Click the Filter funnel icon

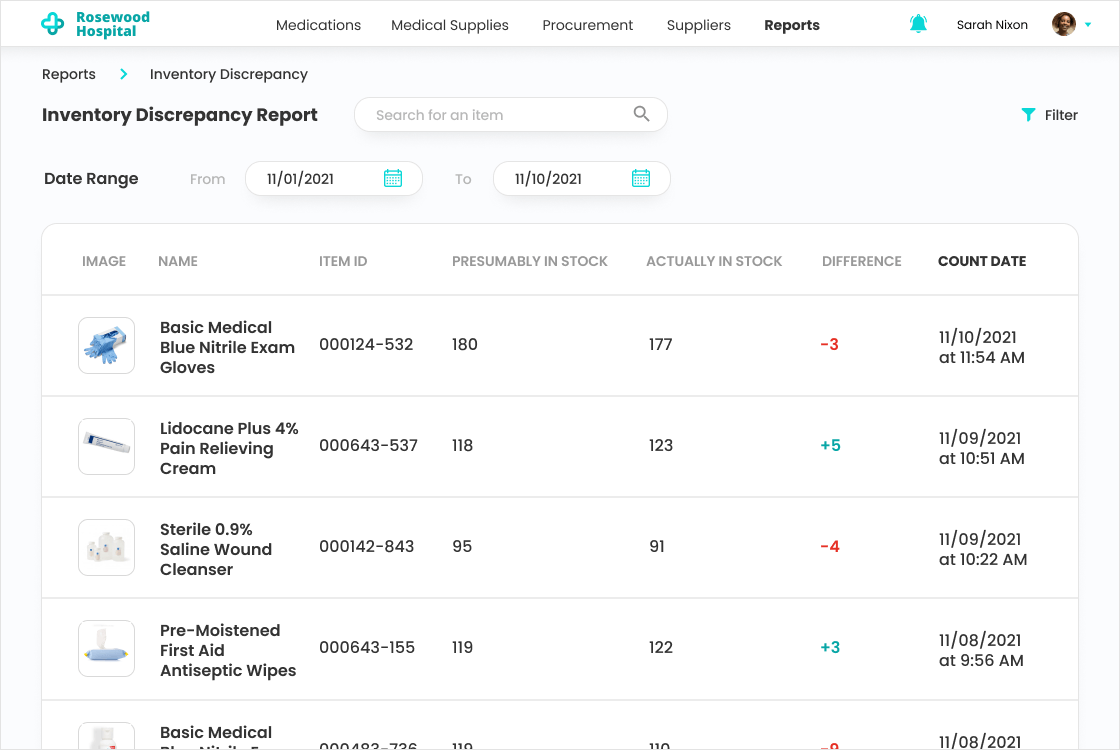point(1028,115)
